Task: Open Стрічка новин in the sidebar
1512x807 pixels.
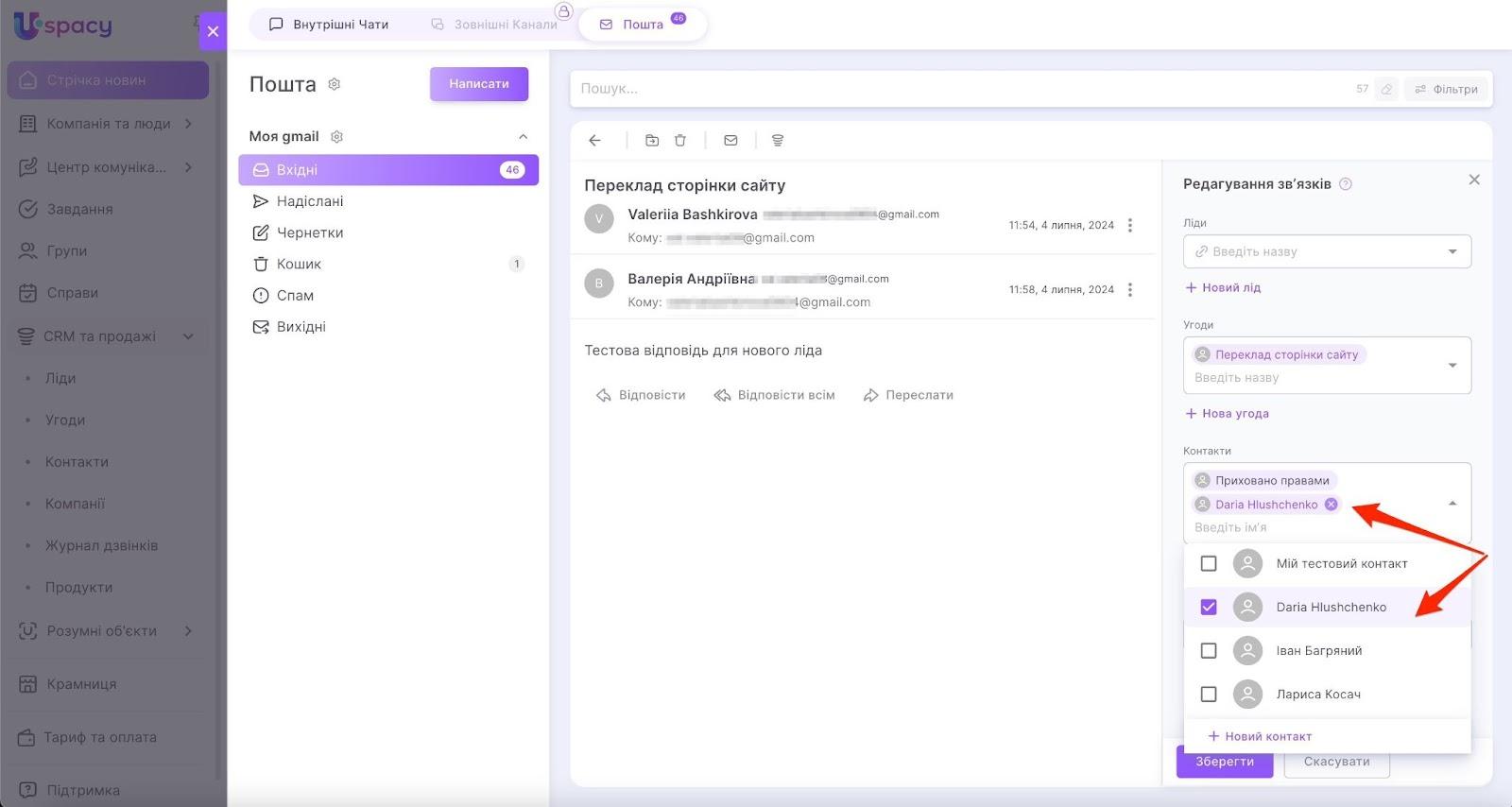Action: pyautogui.click(x=108, y=80)
